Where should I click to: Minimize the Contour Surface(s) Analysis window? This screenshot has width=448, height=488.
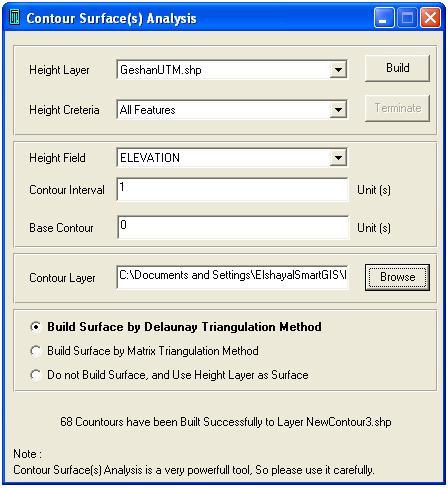coord(384,17)
